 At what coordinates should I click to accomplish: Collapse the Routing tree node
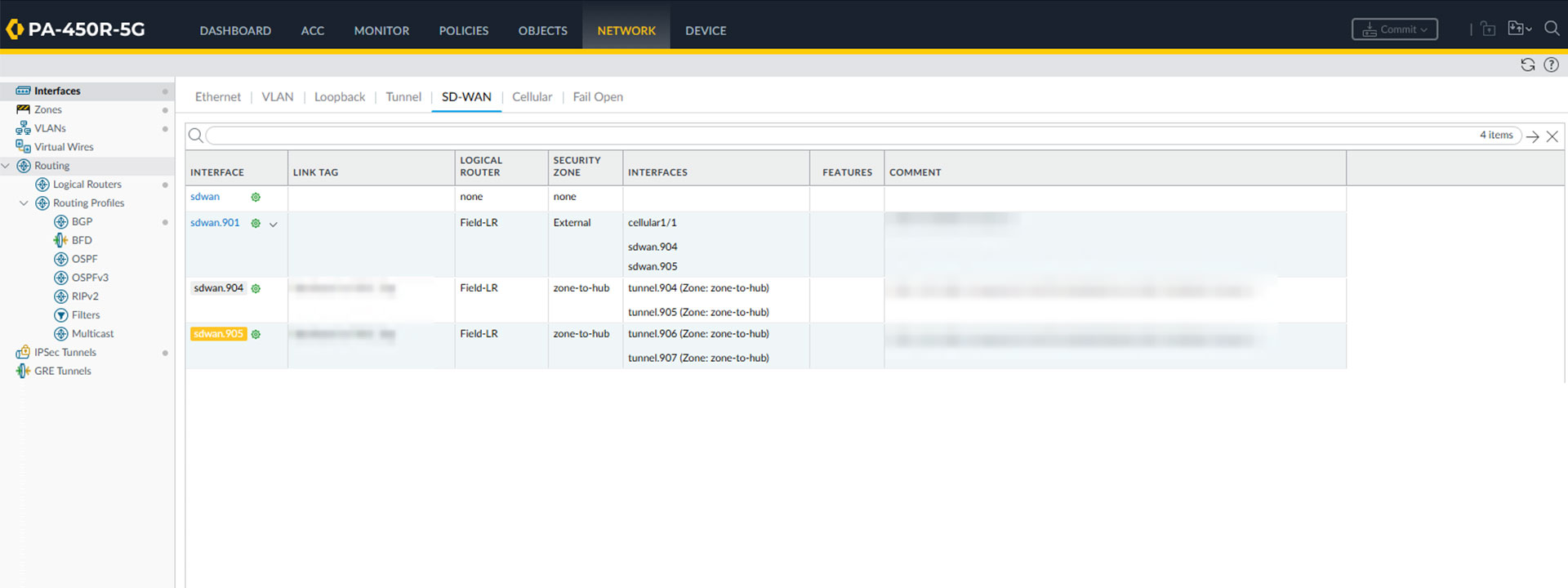7,166
